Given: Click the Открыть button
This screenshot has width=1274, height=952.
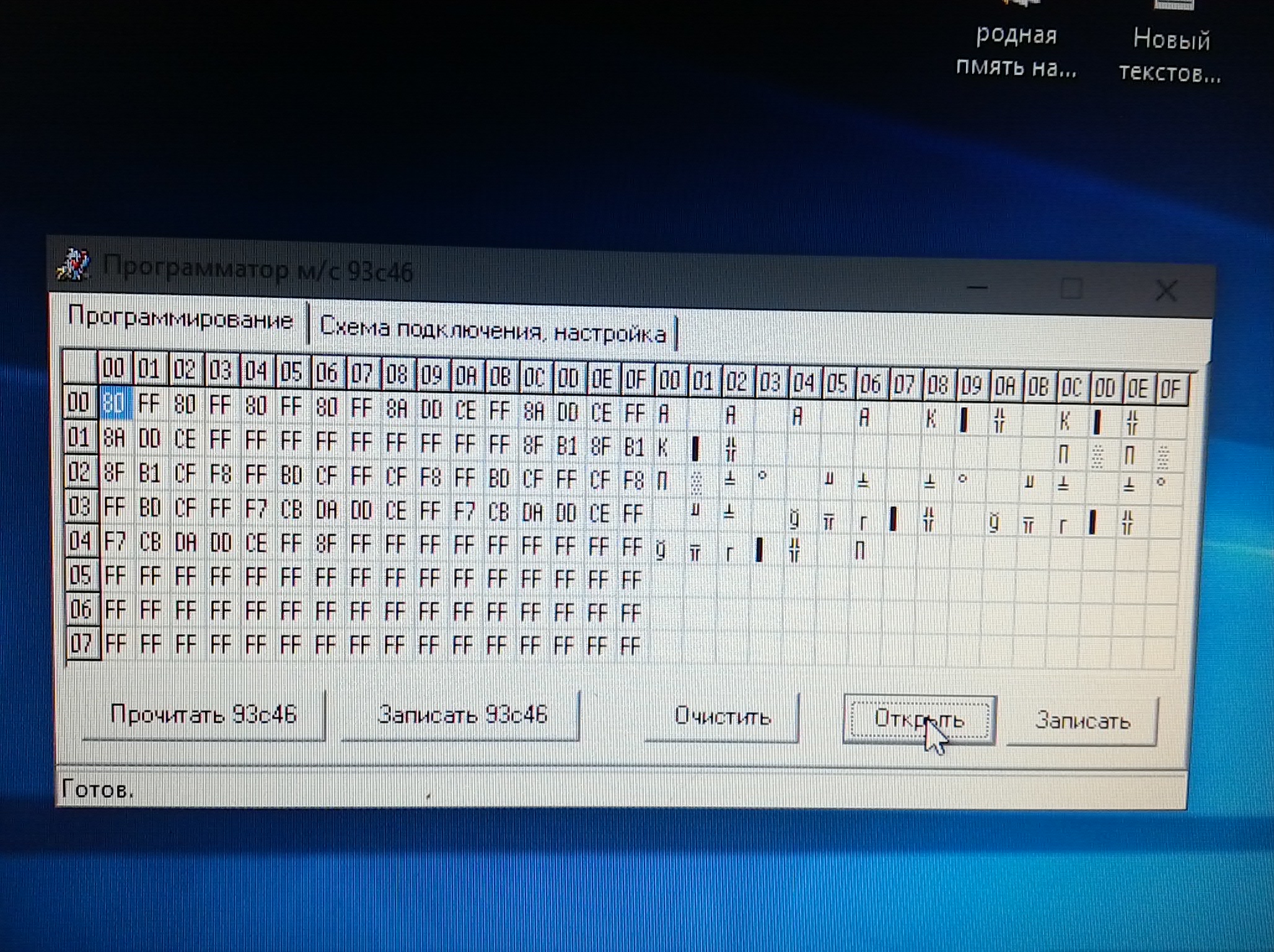Looking at the screenshot, I should (x=919, y=720).
